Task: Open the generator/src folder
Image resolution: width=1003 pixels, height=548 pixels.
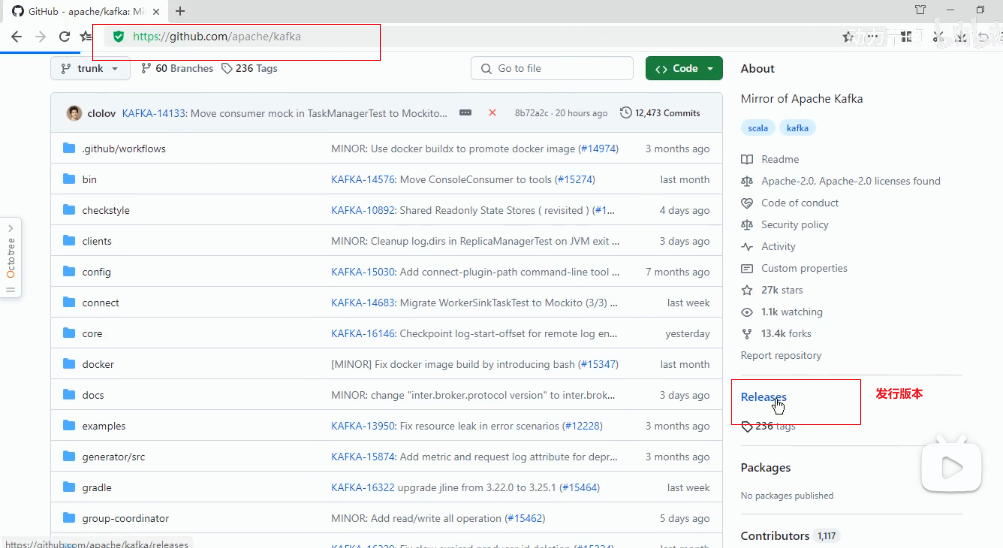Action: coord(113,457)
